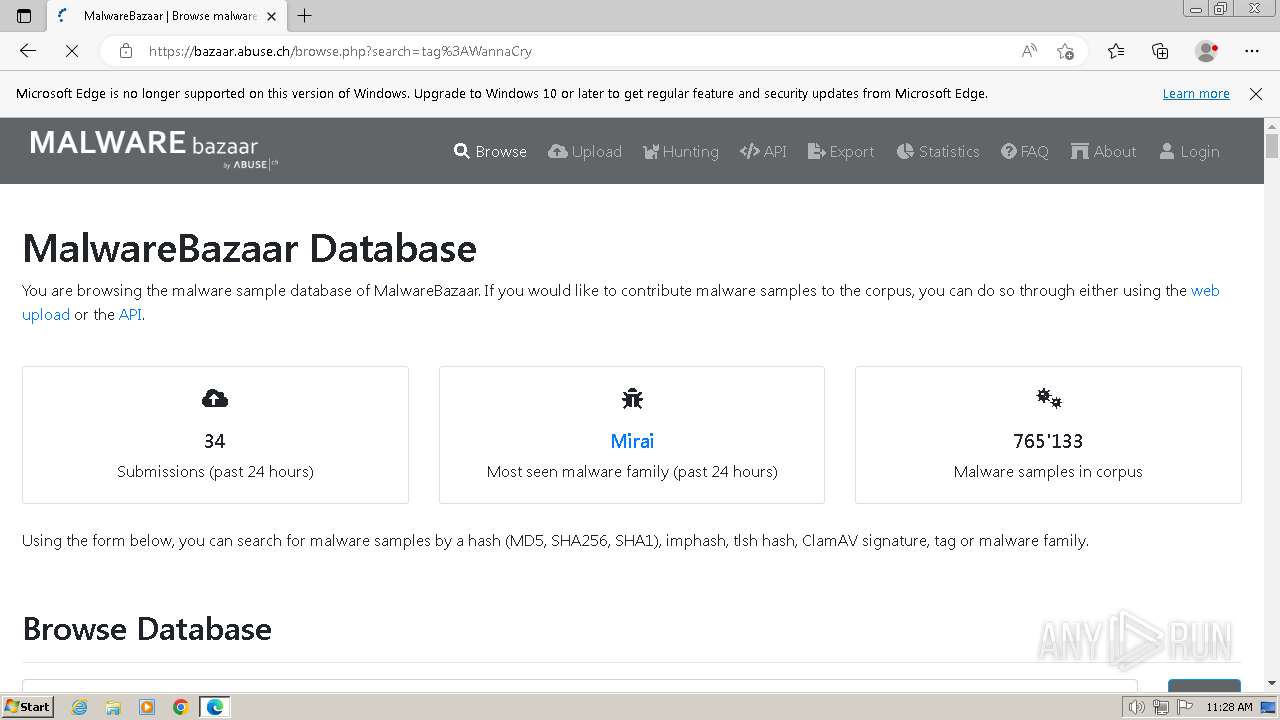Click the network icon in system tray
The height and width of the screenshot is (720, 1280).
point(1160,707)
